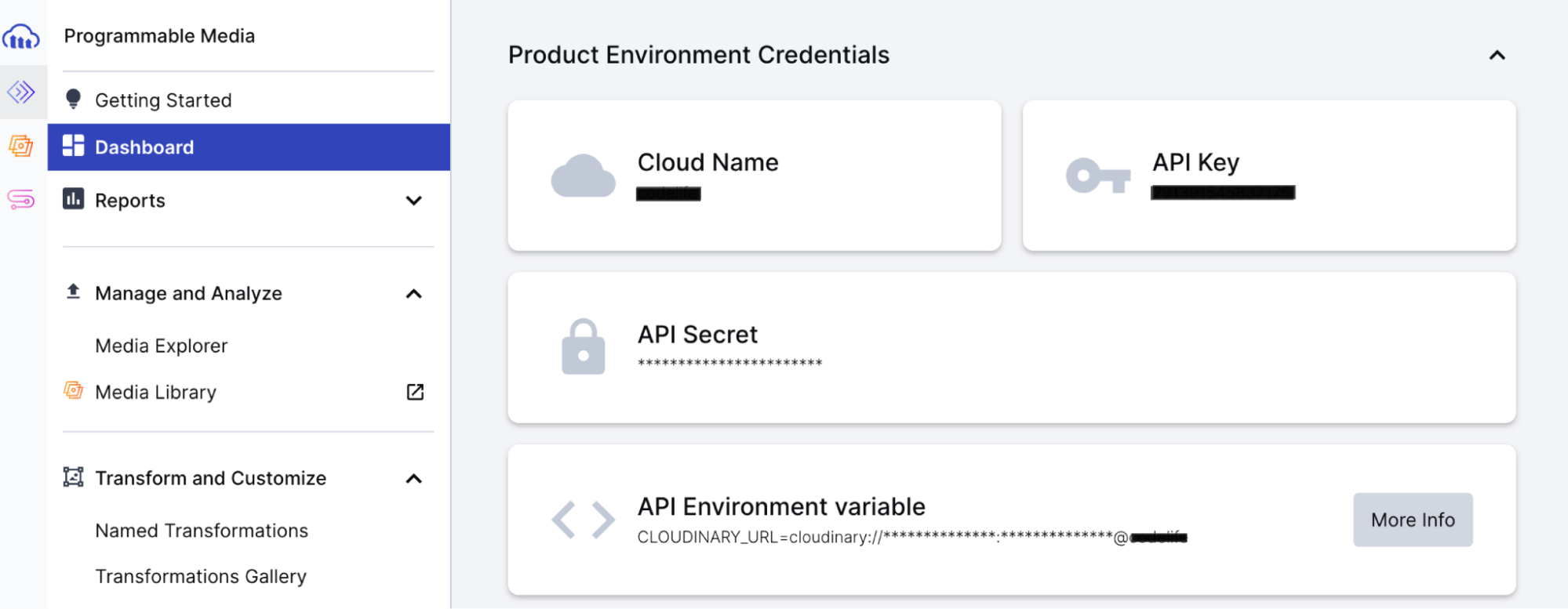Collapse the Transform and Customize section
The image size is (1568, 609).
[414, 479]
